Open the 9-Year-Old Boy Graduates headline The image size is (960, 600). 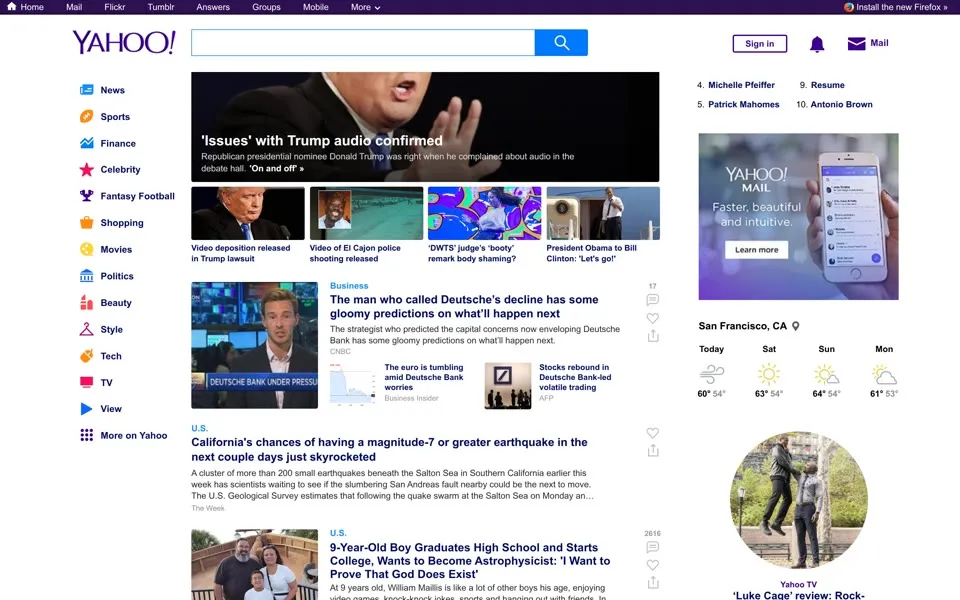pos(470,561)
